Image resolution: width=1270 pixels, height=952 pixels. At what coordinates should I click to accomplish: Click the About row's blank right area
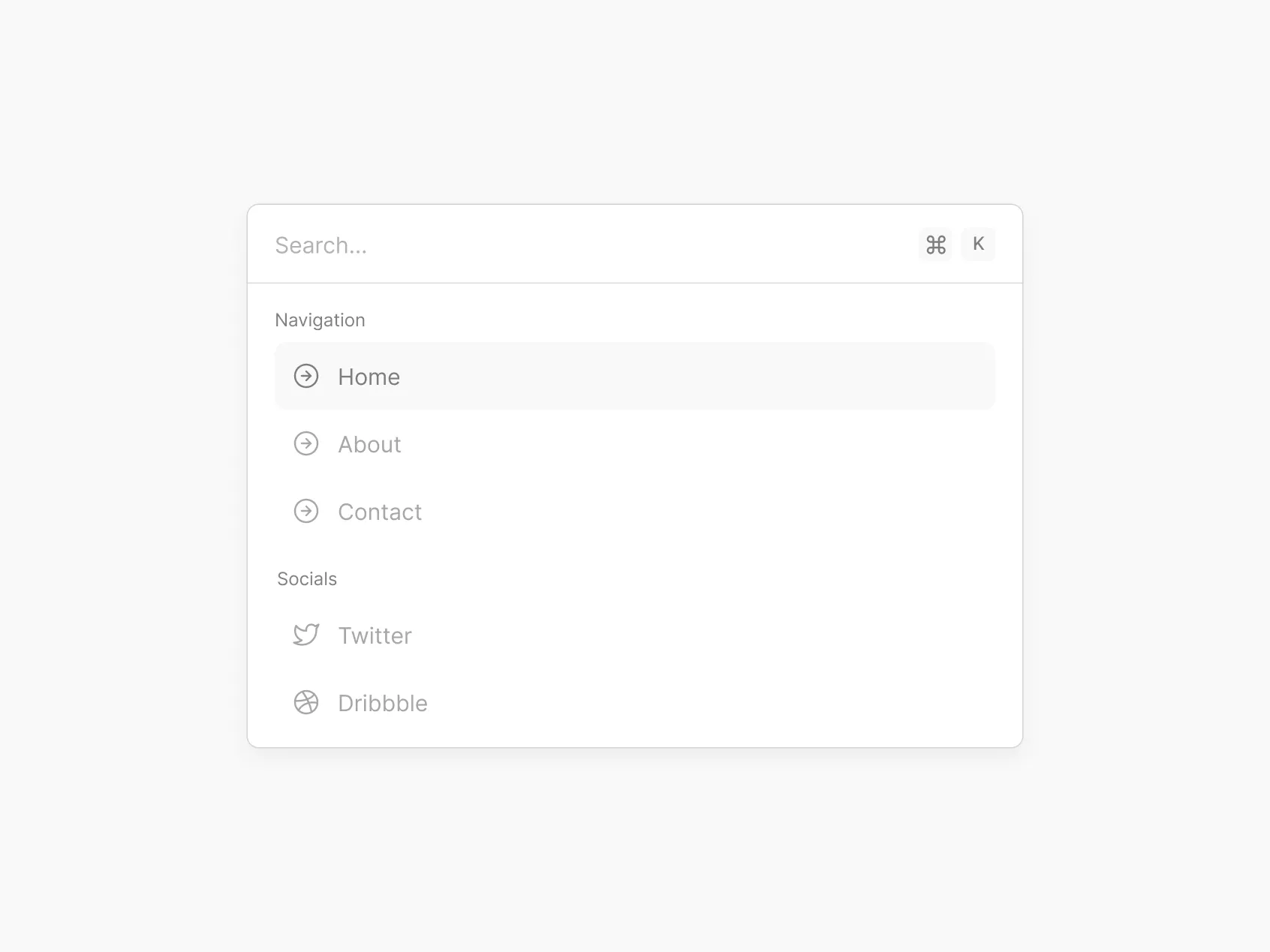[751, 444]
